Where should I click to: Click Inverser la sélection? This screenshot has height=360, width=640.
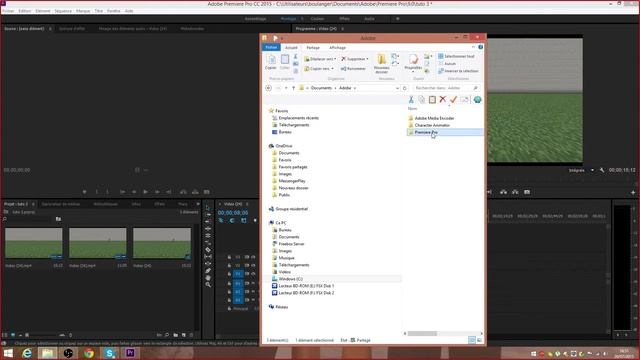tap(458, 71)
